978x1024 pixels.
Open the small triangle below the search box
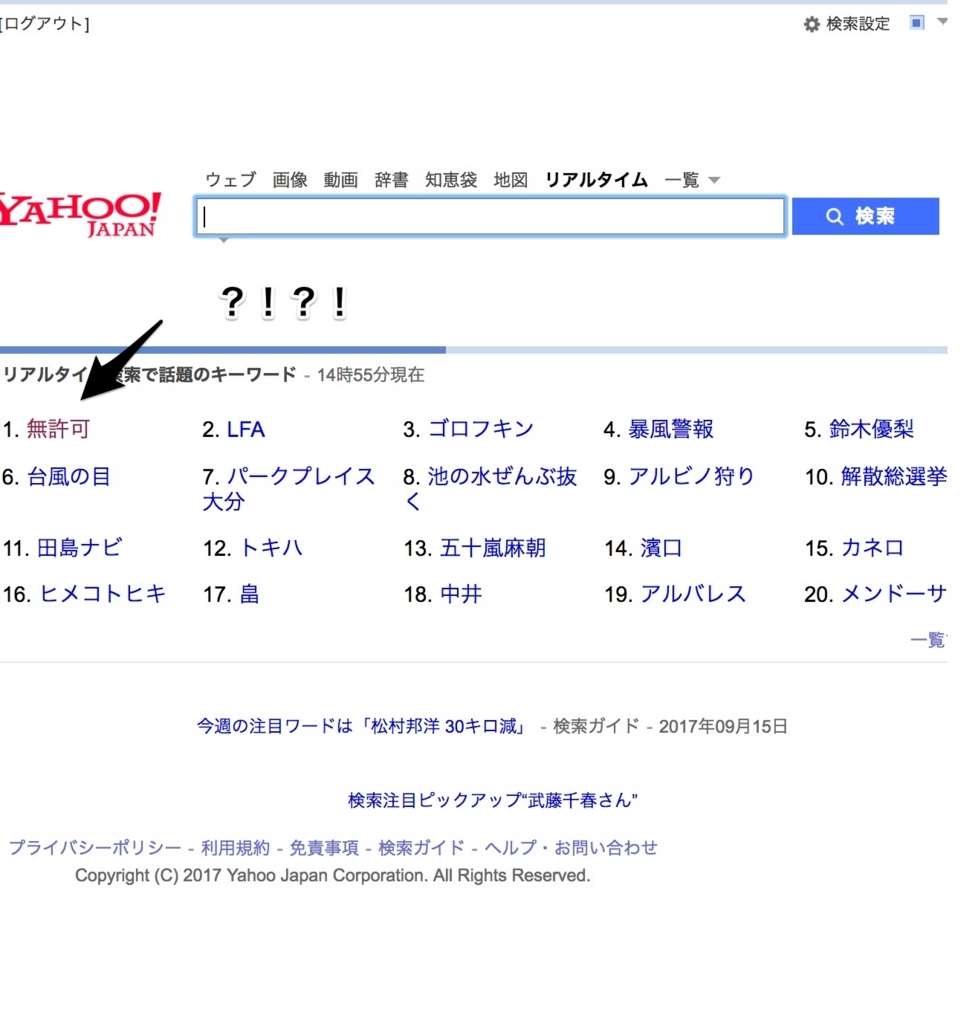[x=224, y=241]
